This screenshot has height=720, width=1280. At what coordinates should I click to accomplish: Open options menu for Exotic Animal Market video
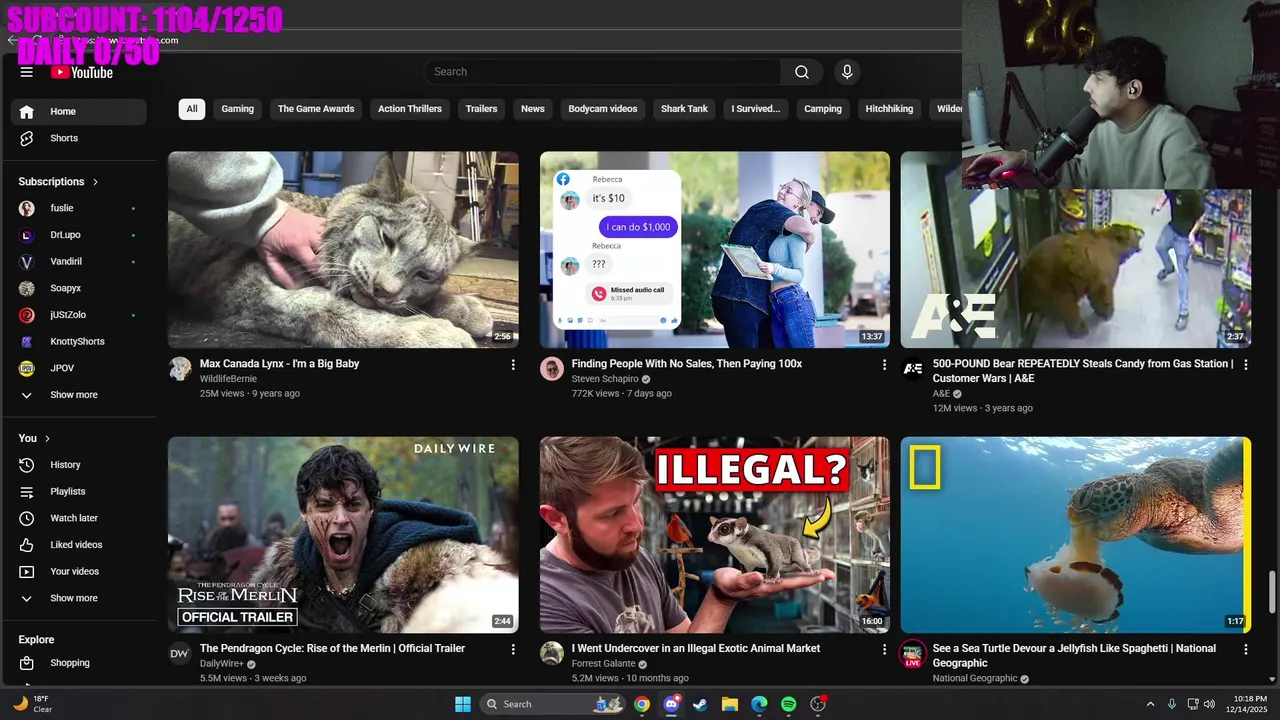click(884, 649)
